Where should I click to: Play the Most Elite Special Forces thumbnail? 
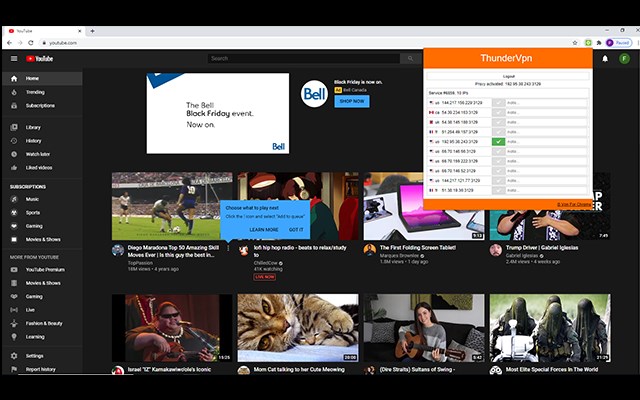(550, 328)
